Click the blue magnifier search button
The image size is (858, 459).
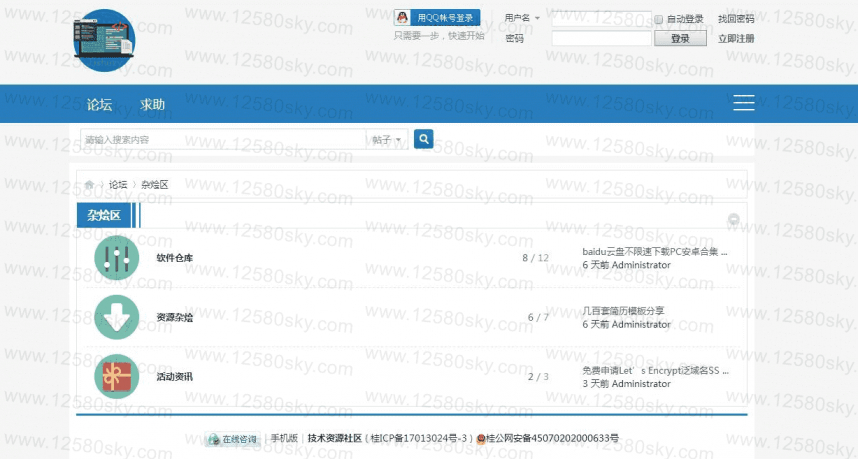click(424, 139)
